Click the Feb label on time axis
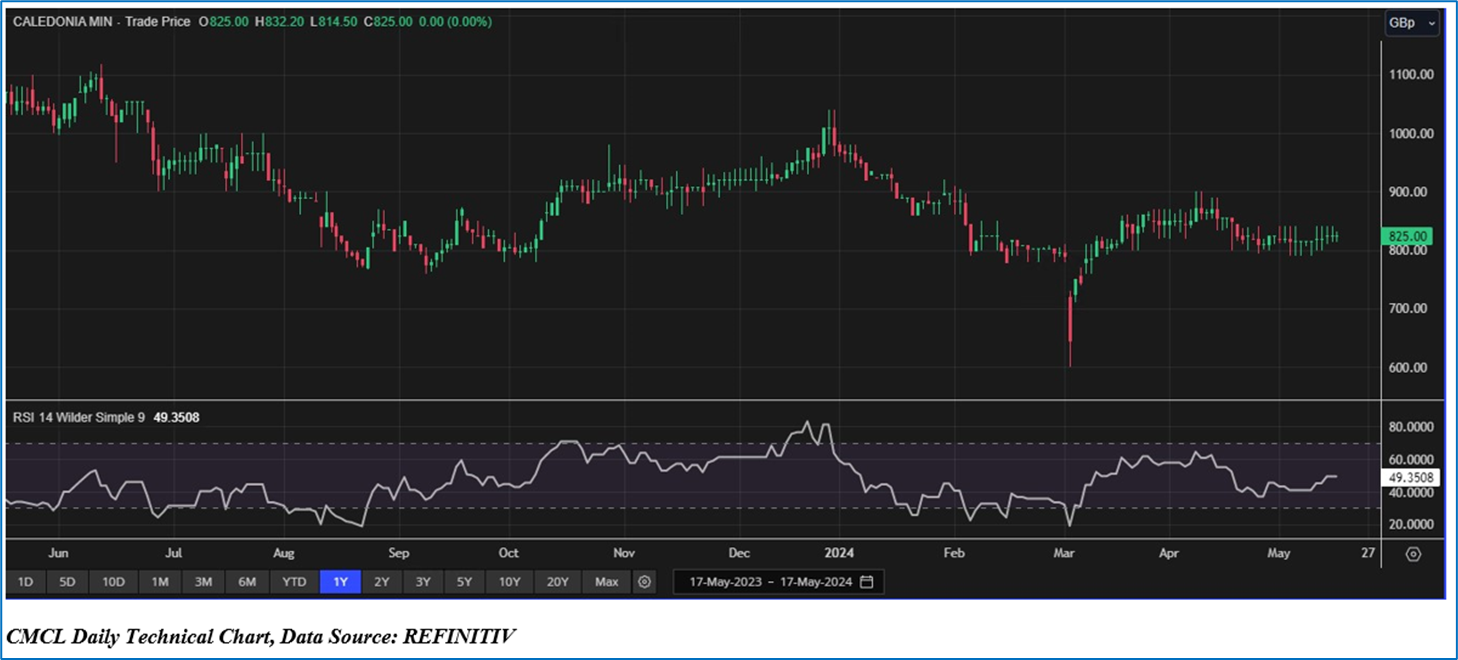Screen dimensions: 1458x660 point(954,553)
